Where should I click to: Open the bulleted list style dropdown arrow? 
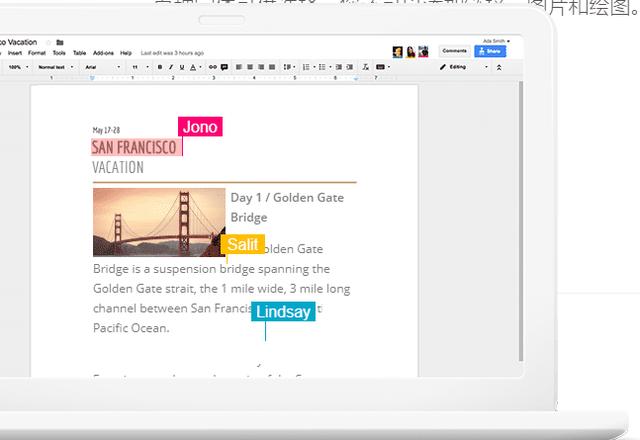click(x=330, y=67)
